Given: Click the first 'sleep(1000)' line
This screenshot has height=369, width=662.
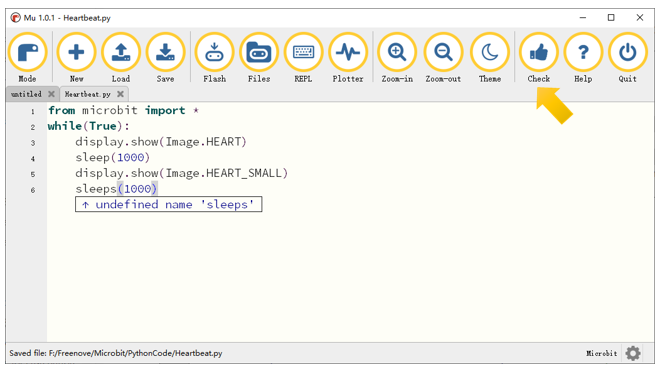Looking at the screenshot, I should tap(113, 157).
